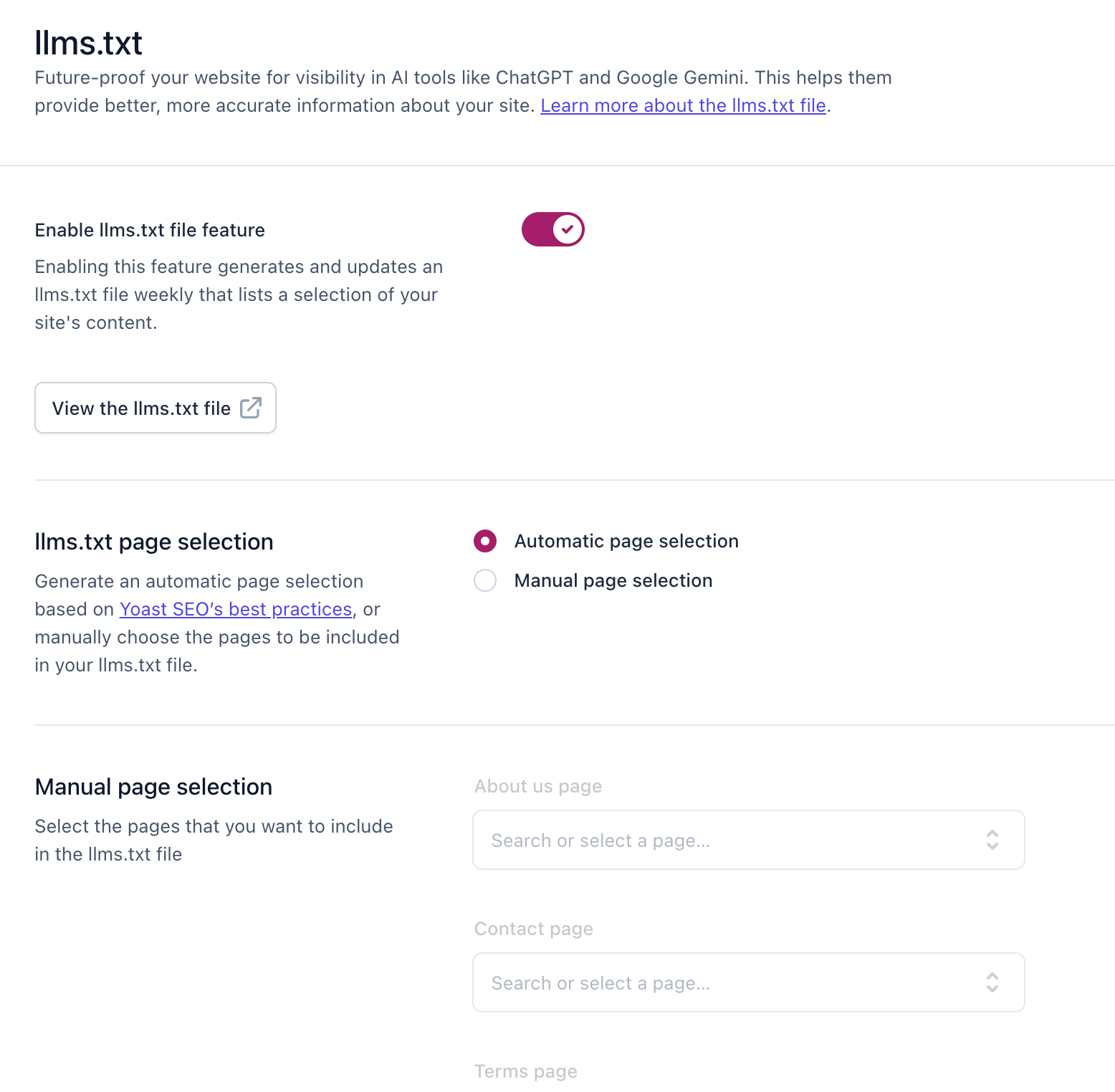Click the external link icon on View llms.txt button
This screenshot has width=1115, height=1092.
(250, 408)
